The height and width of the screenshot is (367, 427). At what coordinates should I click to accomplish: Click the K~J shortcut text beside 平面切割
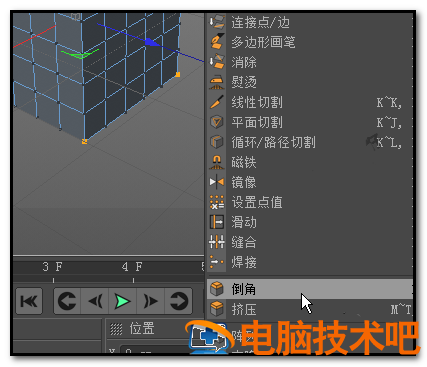[x=389, y=123]
